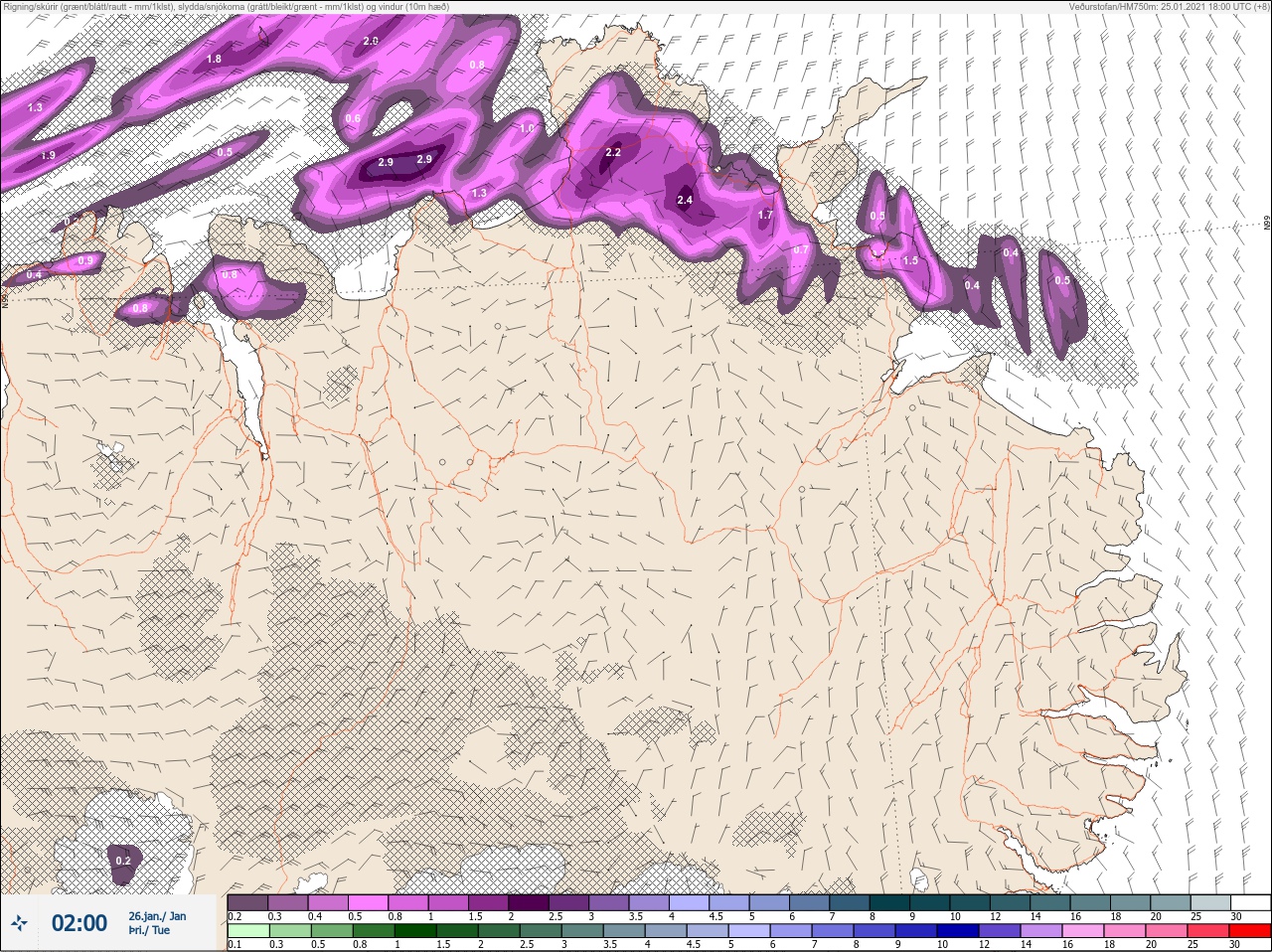Select the 0.9 snowfall value on the map

[85, 260]
